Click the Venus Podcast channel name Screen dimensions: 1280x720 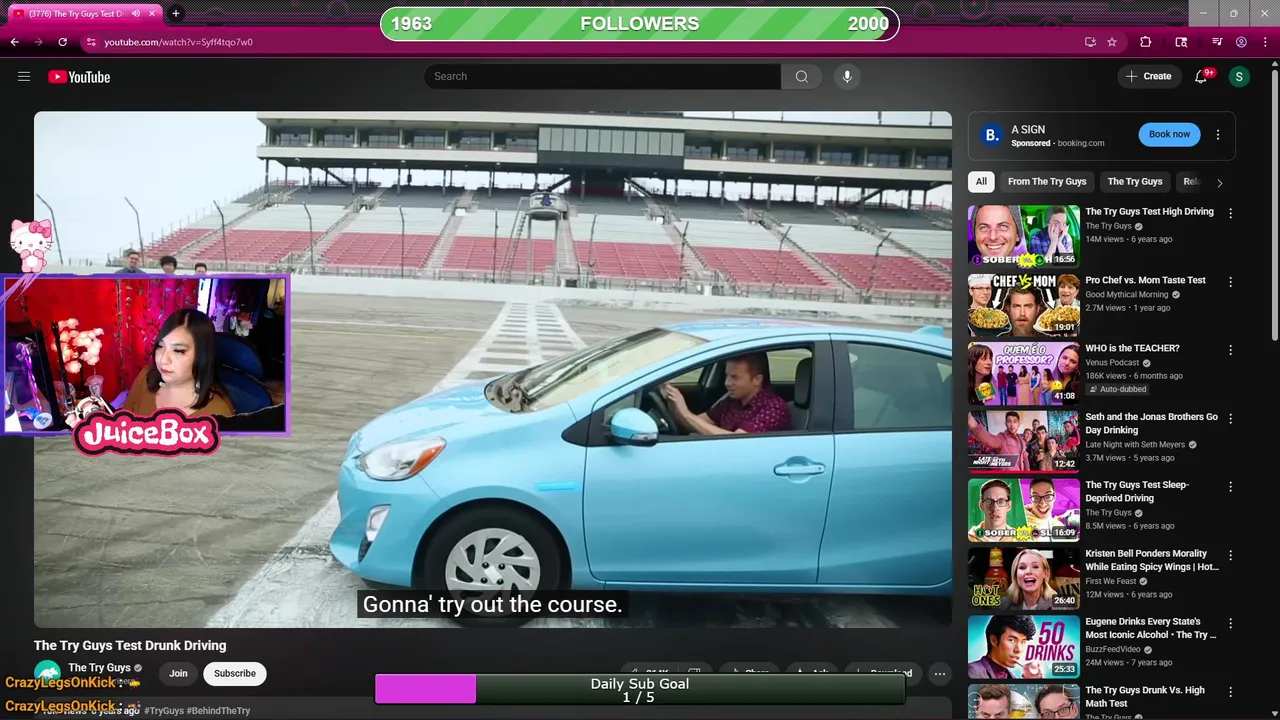[1112, 363]
